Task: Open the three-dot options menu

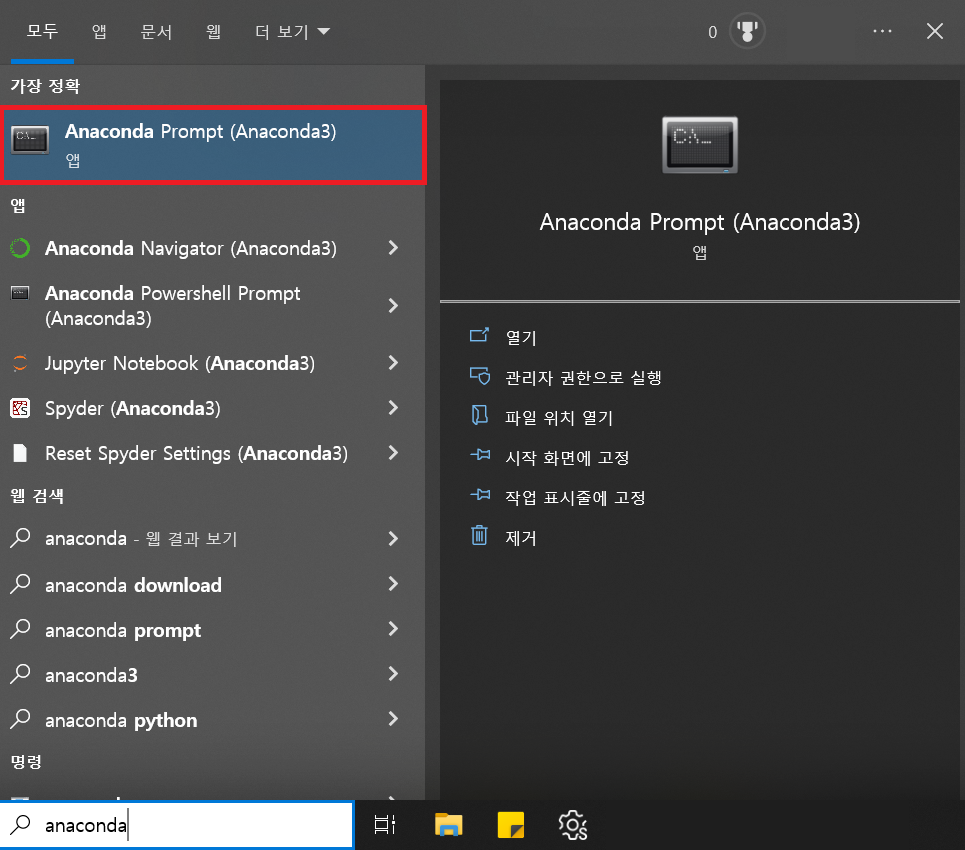Action: pyautogui.click(x=882, y=31)
